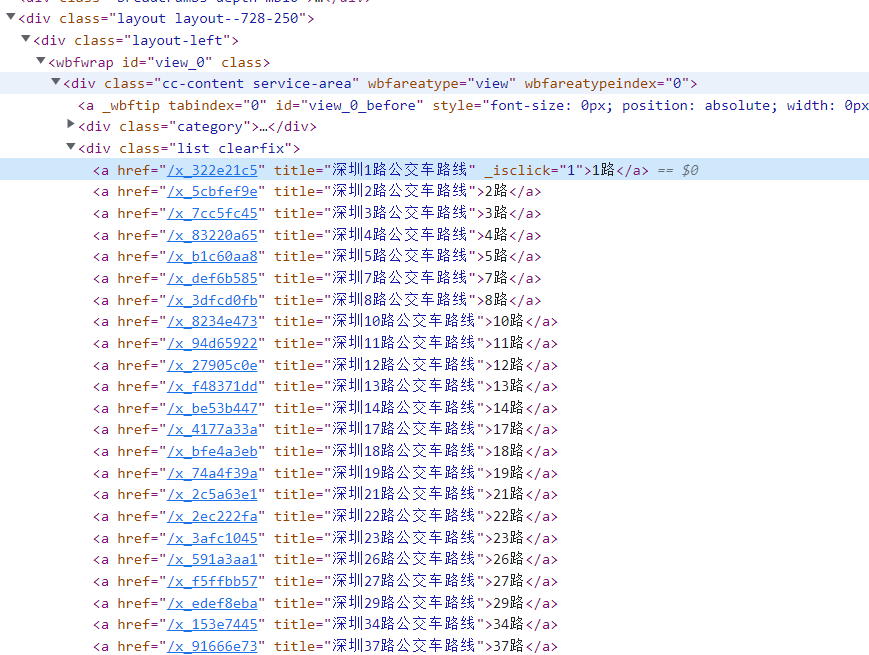This screenshot has height=655, width=869.
Task: Open href link /x_3afc1045
Action: [212, 538]
